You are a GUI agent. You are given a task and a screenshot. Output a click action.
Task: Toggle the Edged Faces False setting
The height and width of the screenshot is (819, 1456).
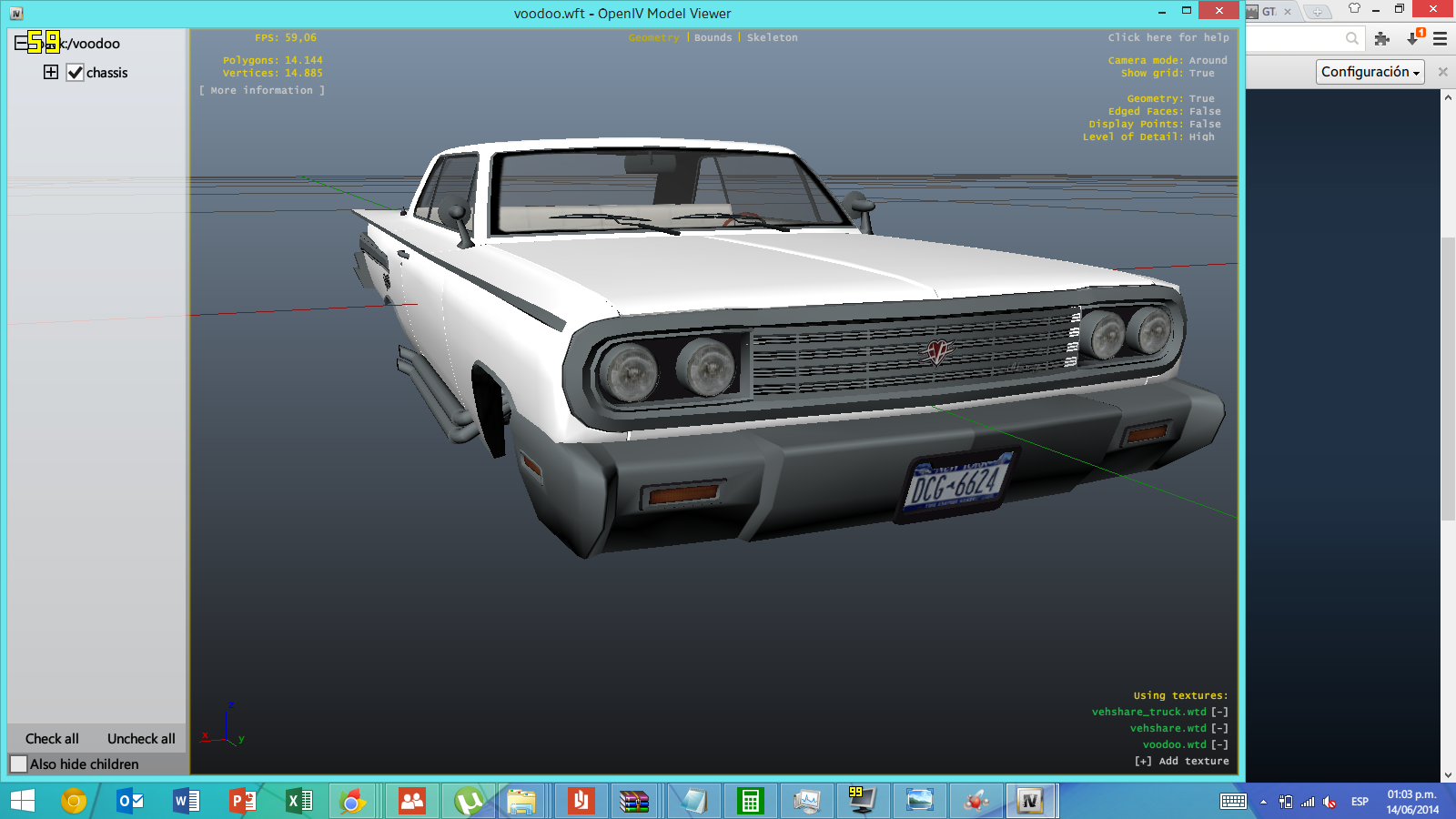coord(1205,111)
